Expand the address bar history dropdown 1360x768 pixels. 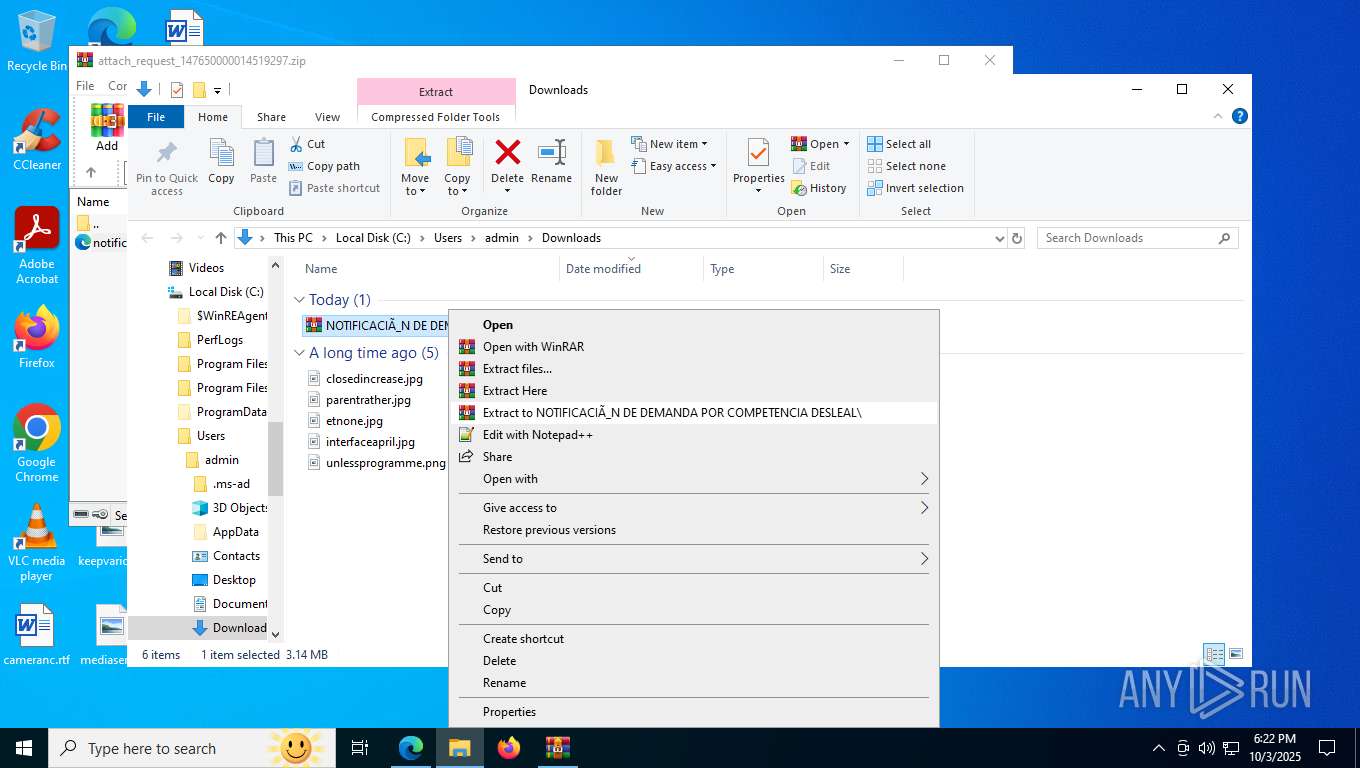coord(999,238)
